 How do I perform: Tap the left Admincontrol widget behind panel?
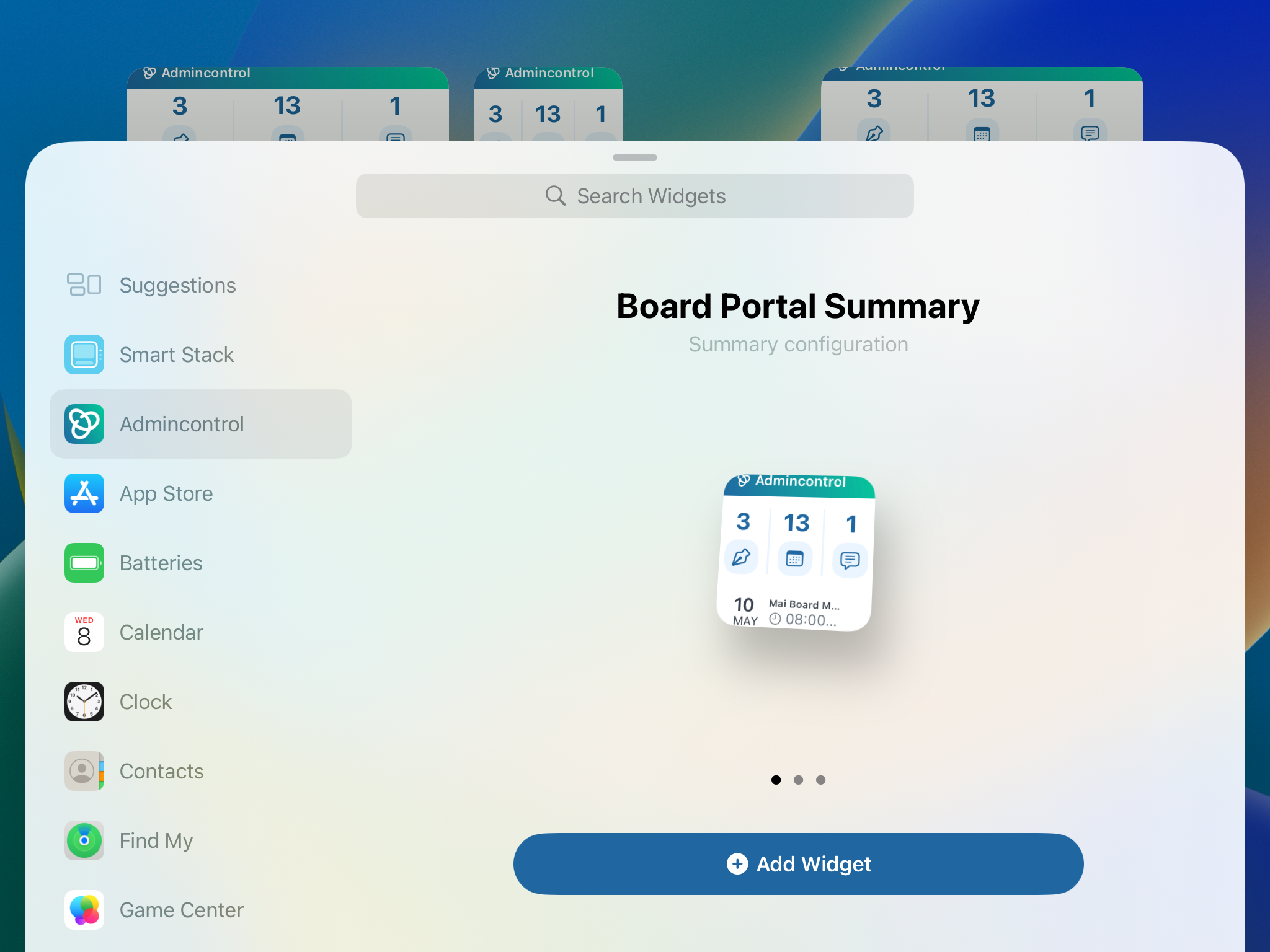tap(288, 104)
